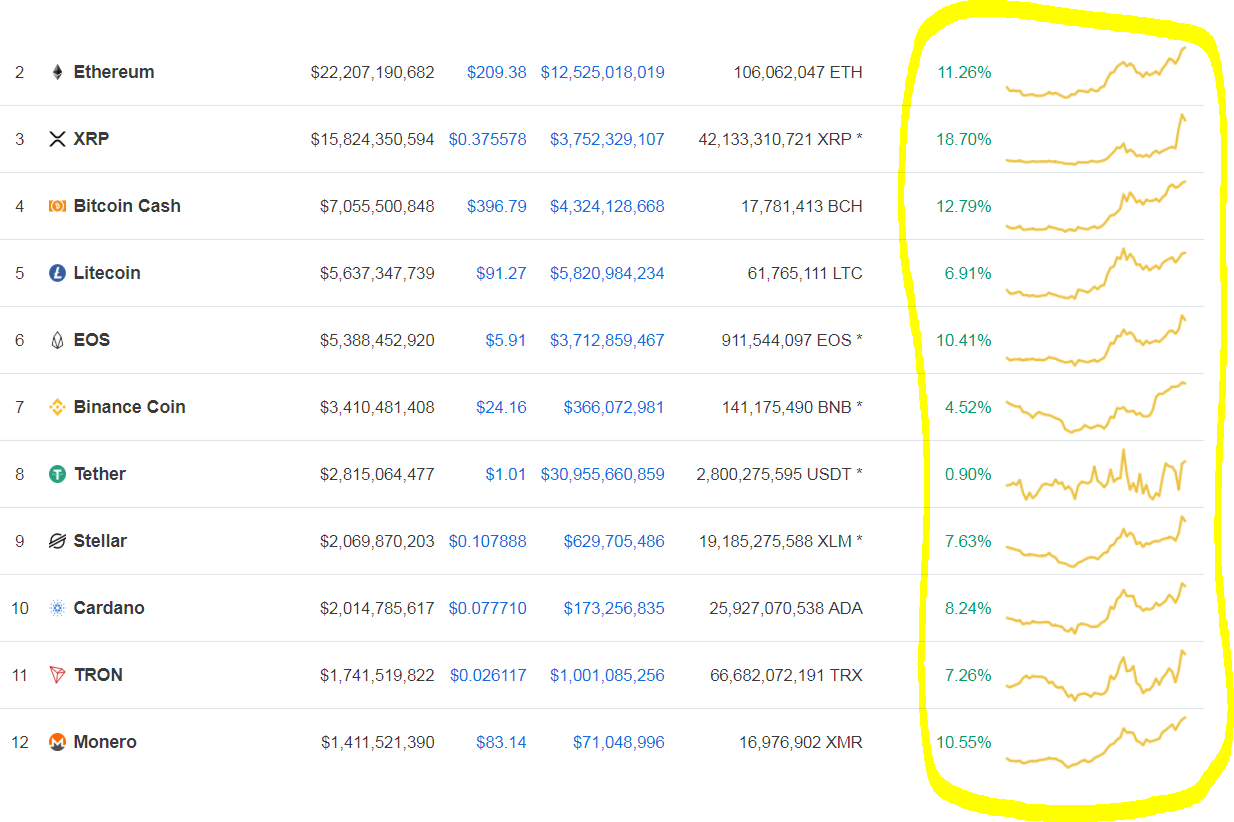Click the green Tether logo icon

click(x=57, y=474)
